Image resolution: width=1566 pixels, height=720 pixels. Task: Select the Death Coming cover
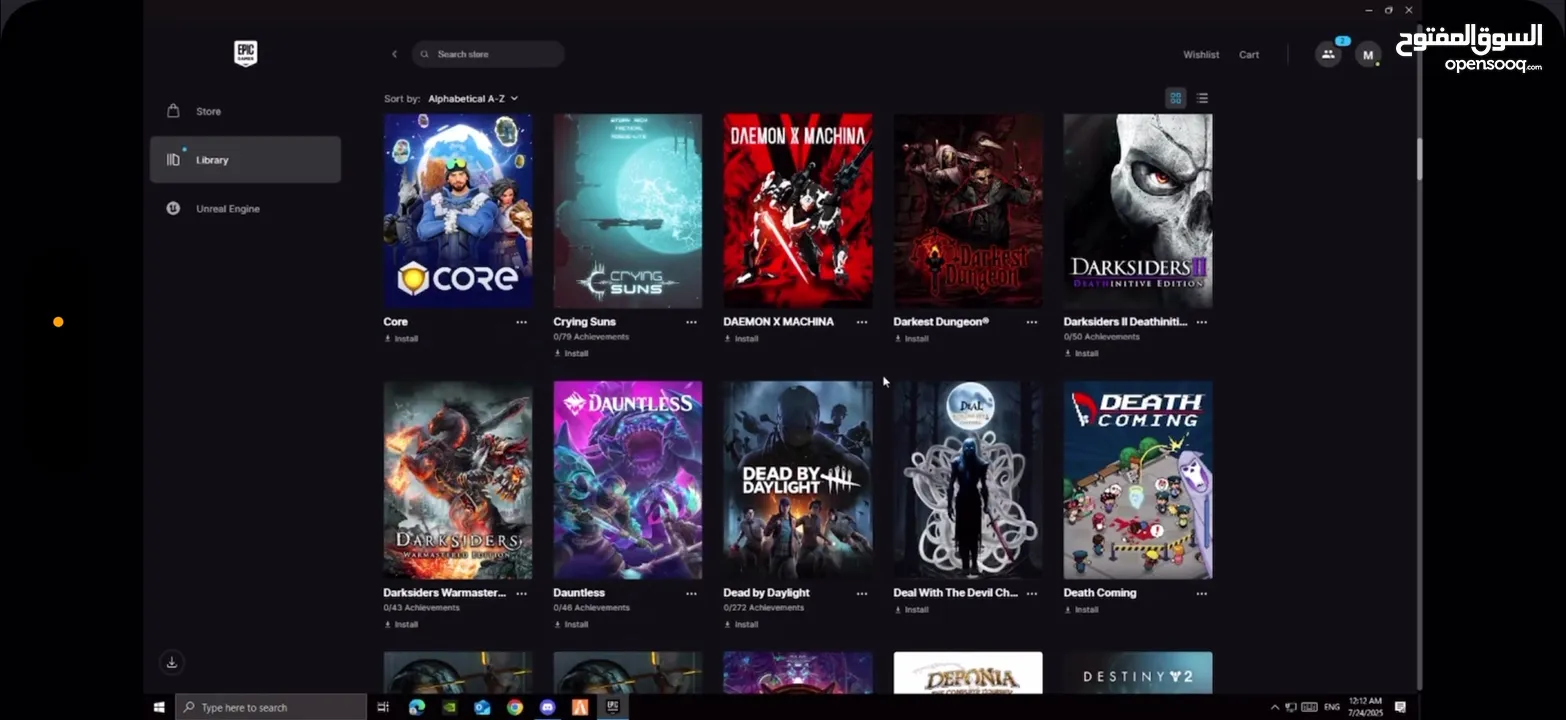click(x=1138, y=480)
